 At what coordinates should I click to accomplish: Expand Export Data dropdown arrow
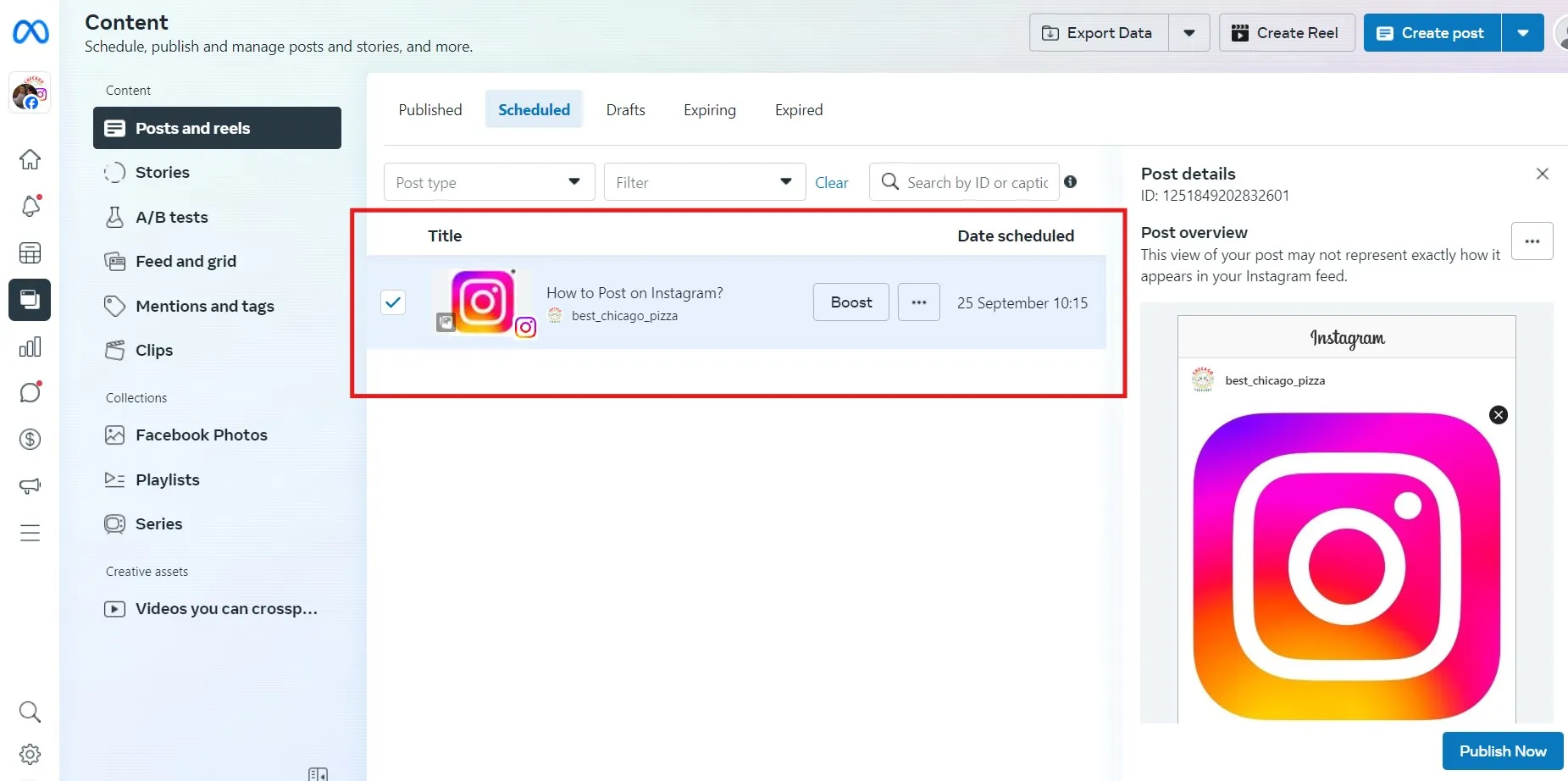click(x=1189, y=33)
